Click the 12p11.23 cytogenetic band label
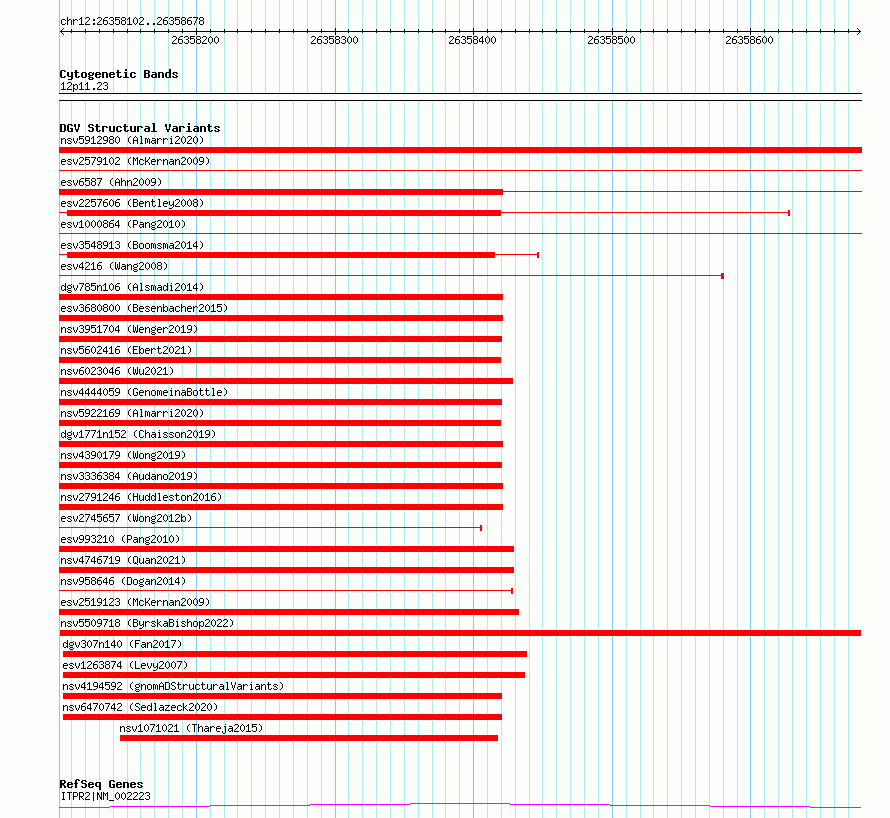890x818 pixels. point(84,86)
